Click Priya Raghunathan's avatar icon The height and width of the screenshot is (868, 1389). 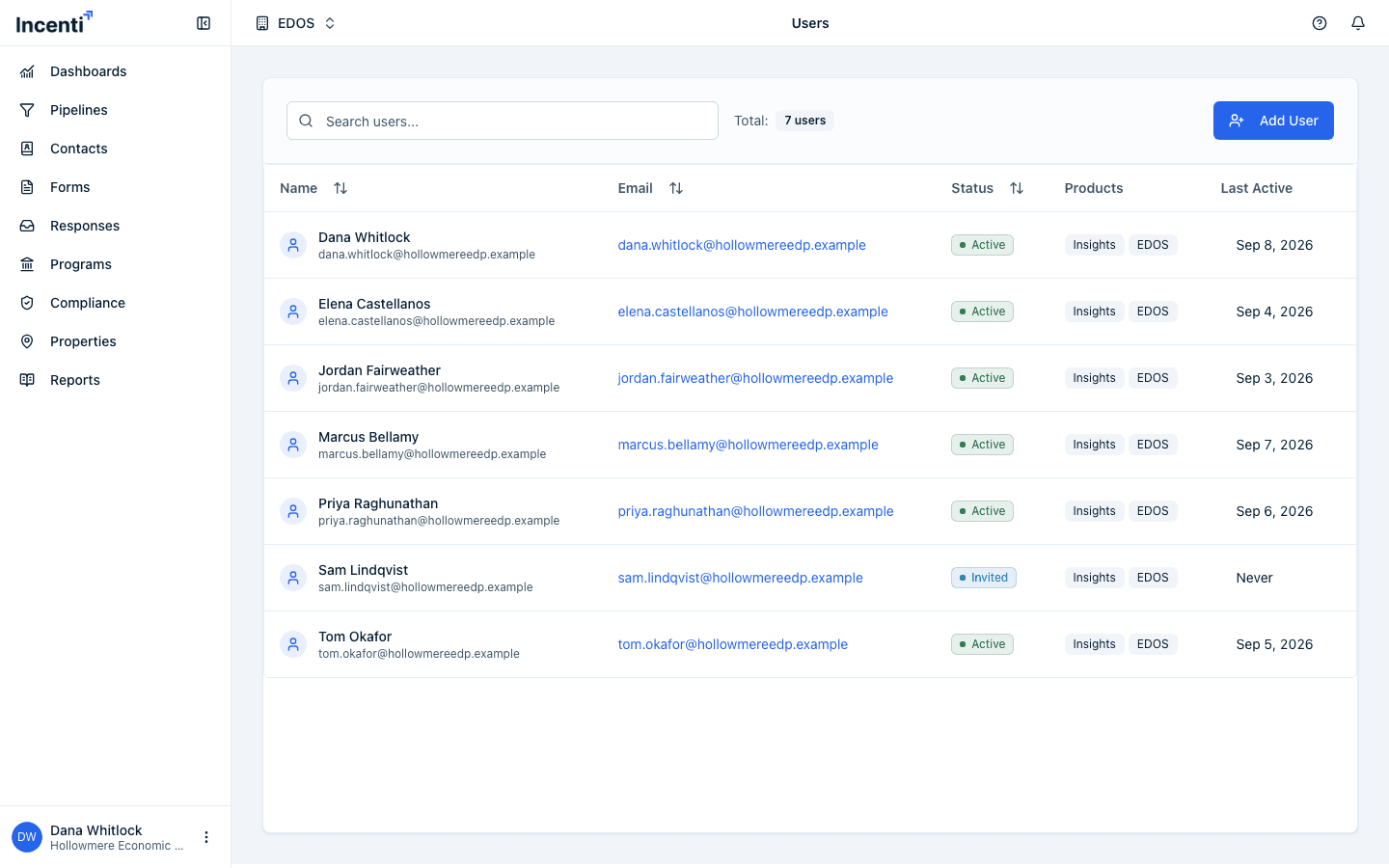point(293,511)
